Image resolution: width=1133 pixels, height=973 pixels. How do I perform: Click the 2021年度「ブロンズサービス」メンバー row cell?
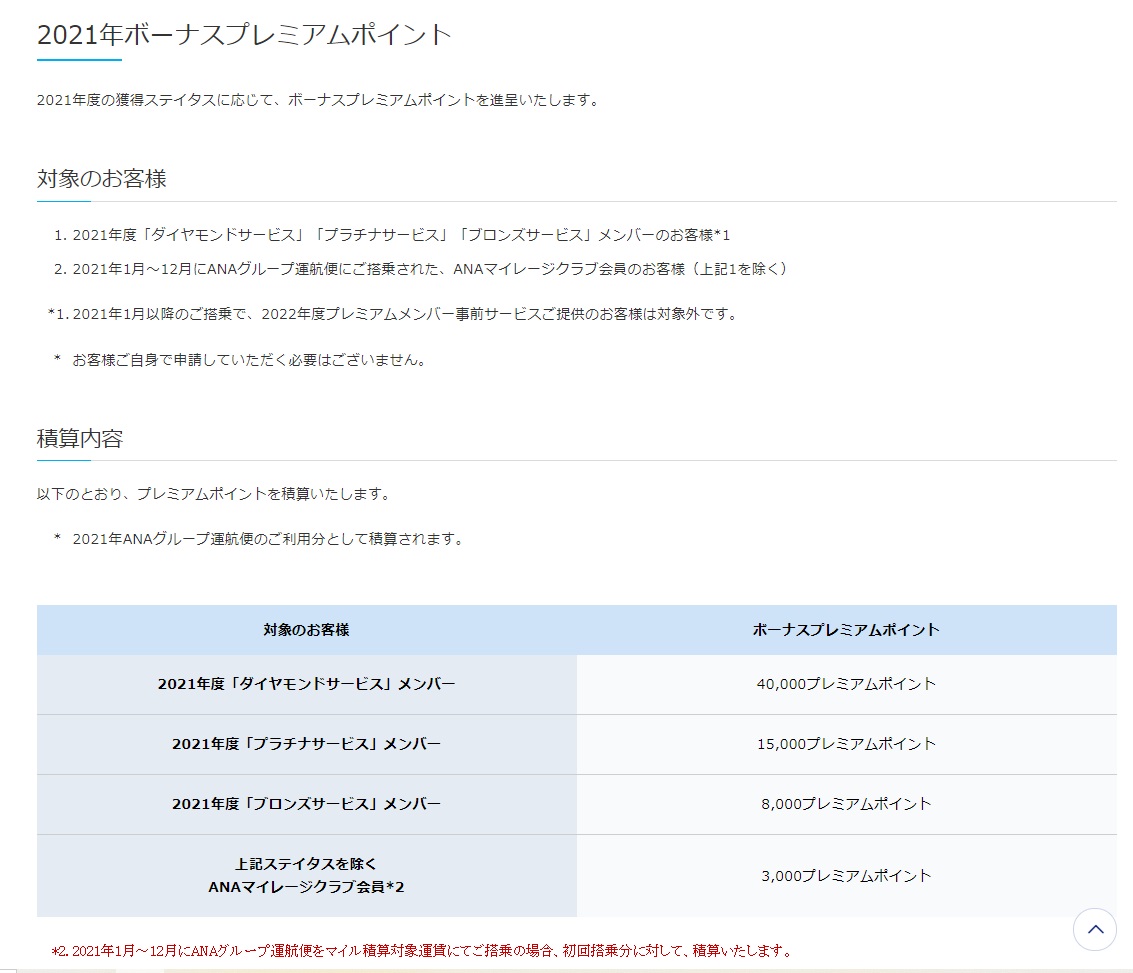(x=306, y=804)
